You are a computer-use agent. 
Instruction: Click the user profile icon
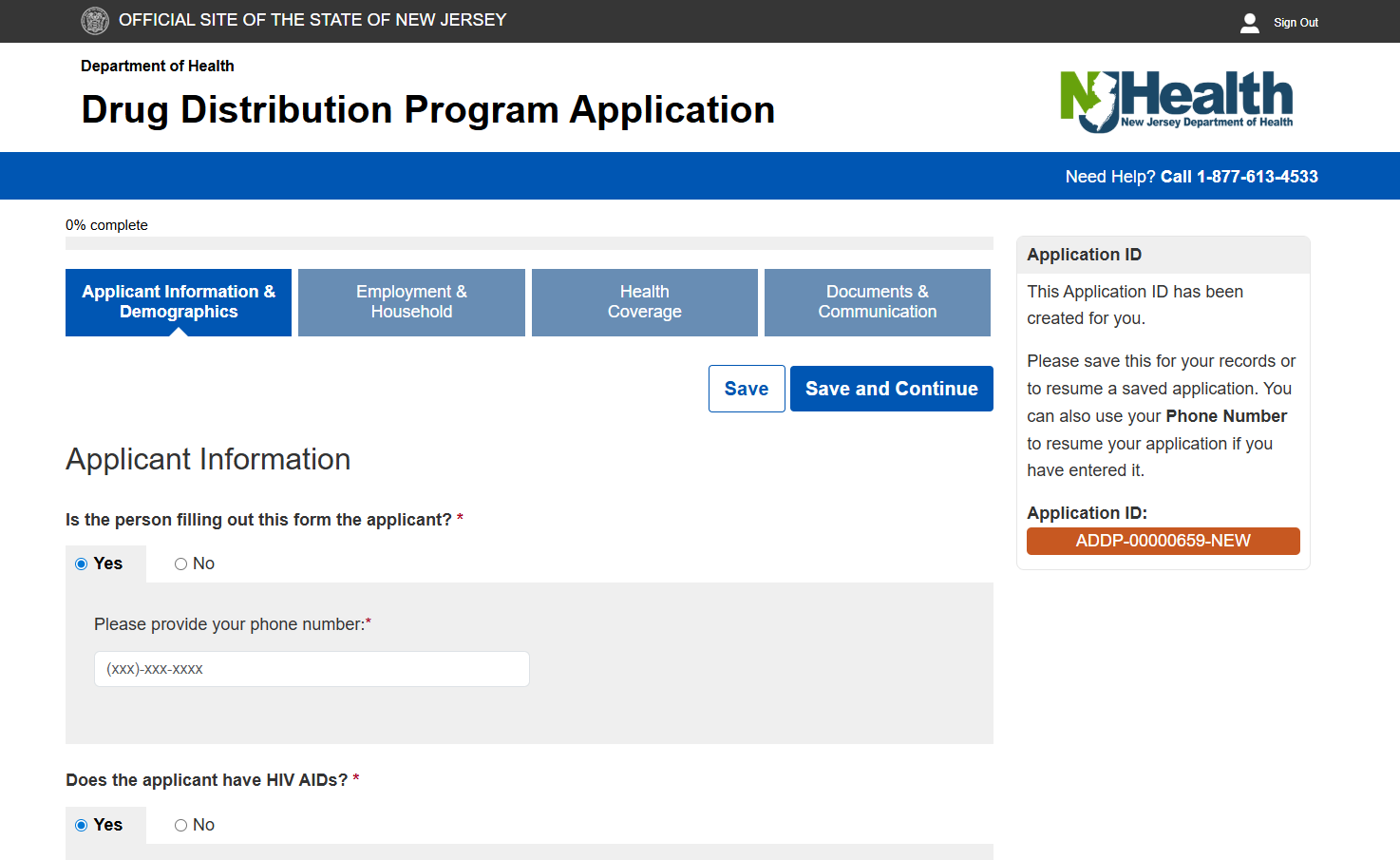tap(1249, 23)
